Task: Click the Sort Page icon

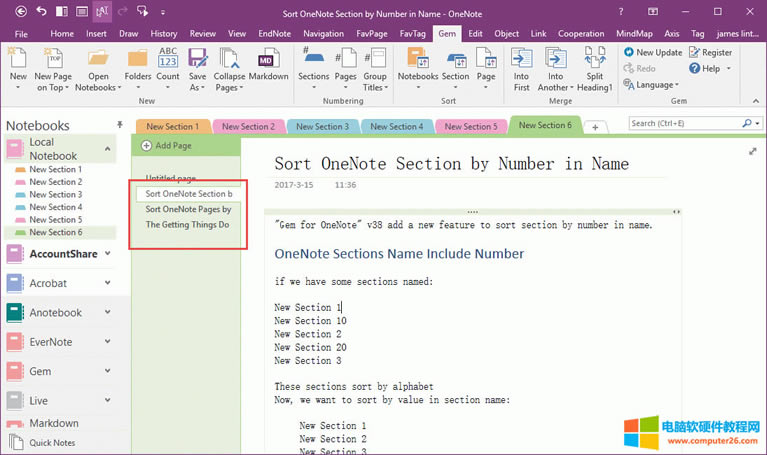Action: point(485,63)
